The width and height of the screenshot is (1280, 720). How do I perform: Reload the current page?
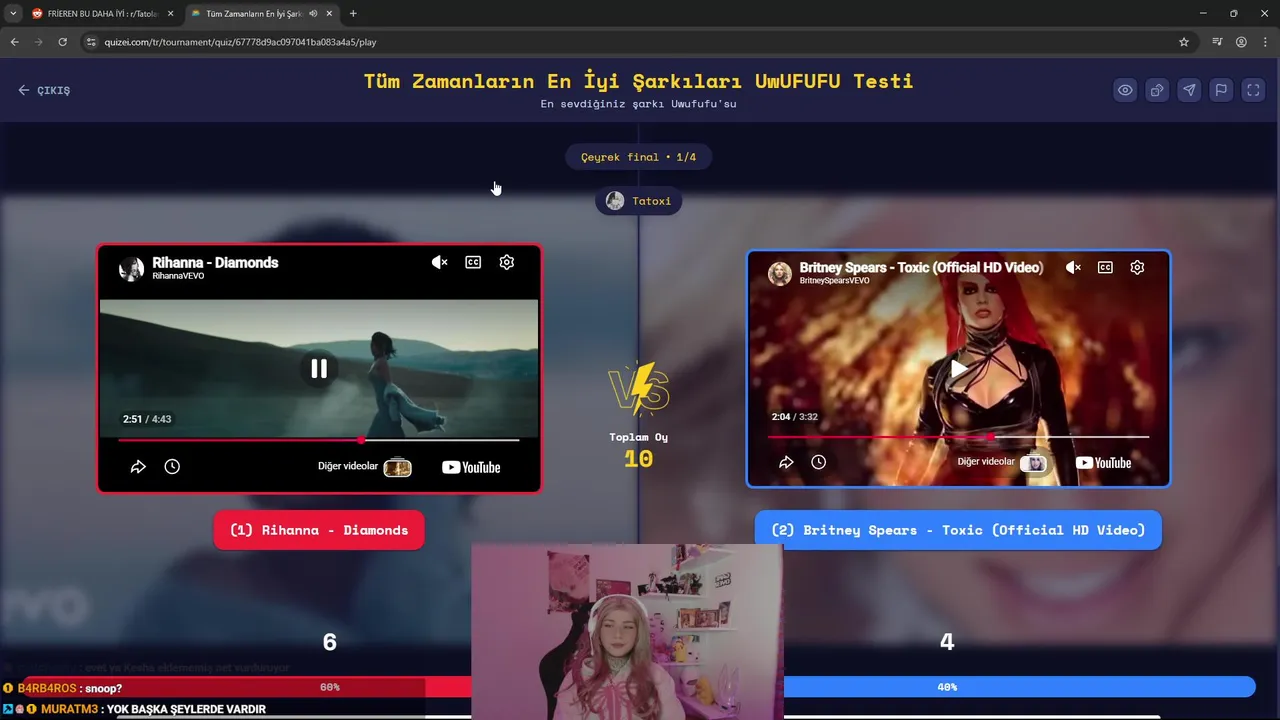coord(62,42)
